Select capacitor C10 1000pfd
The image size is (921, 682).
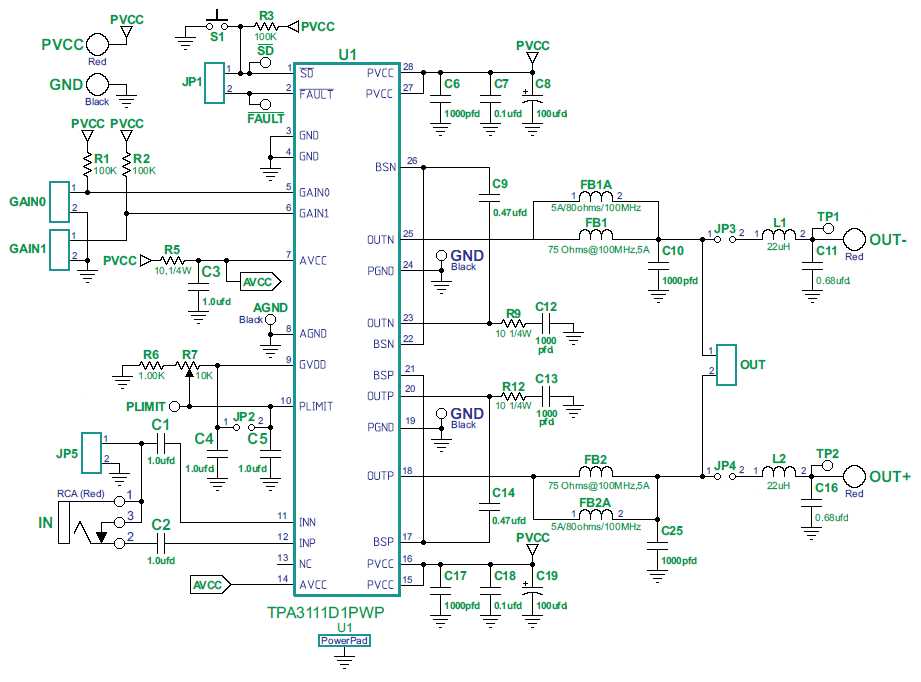[x=658, y=268]
